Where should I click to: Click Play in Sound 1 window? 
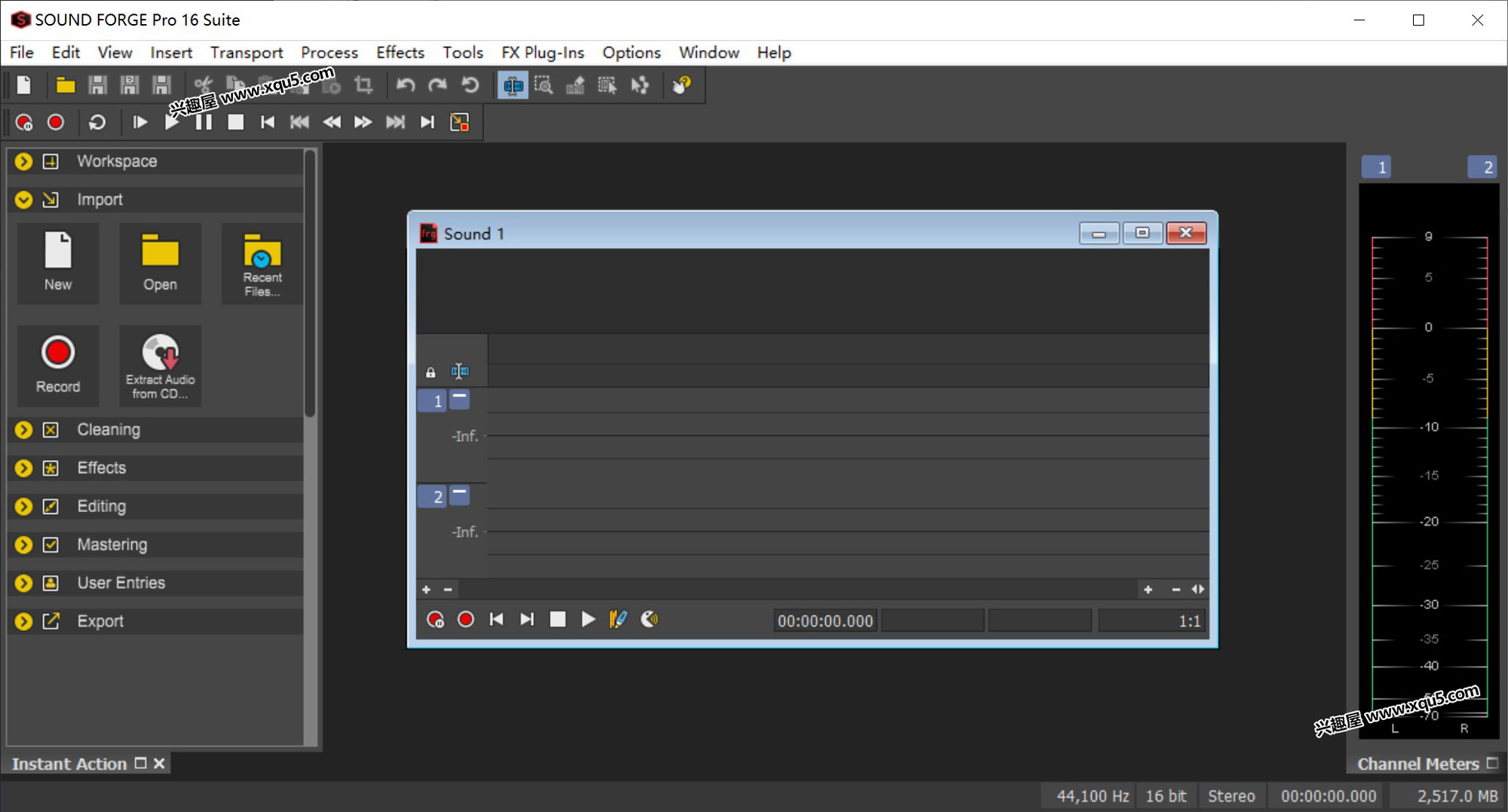tap(588, 620)
